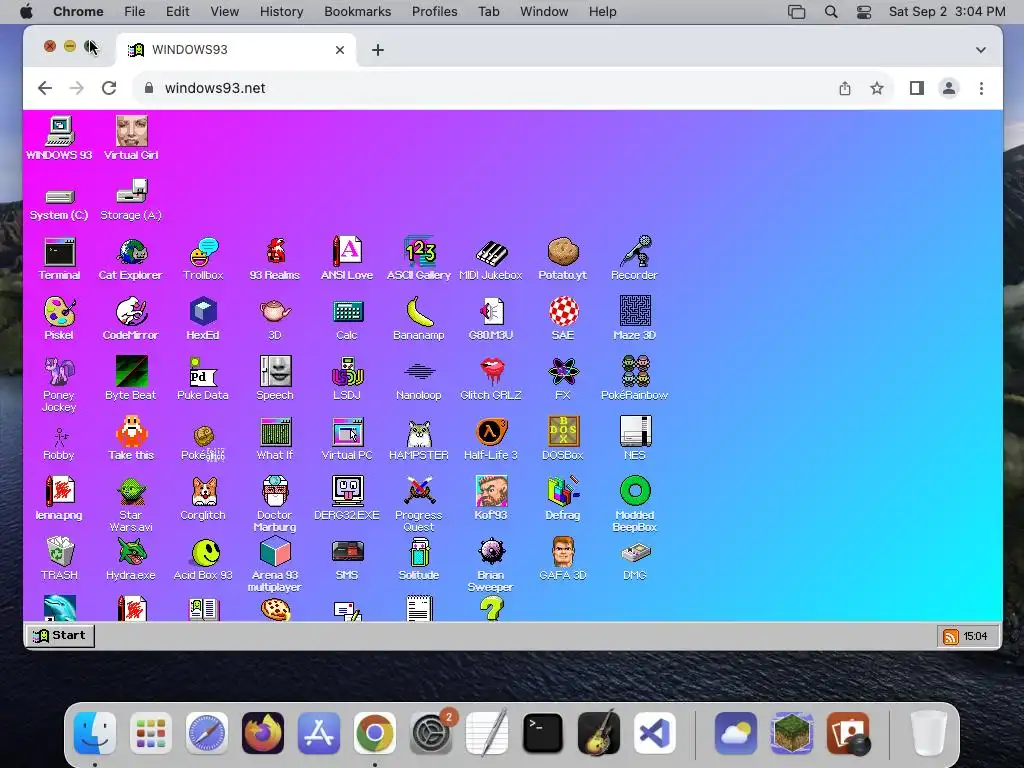Open Glitch GRLZ lips icon
Screen dimensions: 1024x768
(491, 378)
